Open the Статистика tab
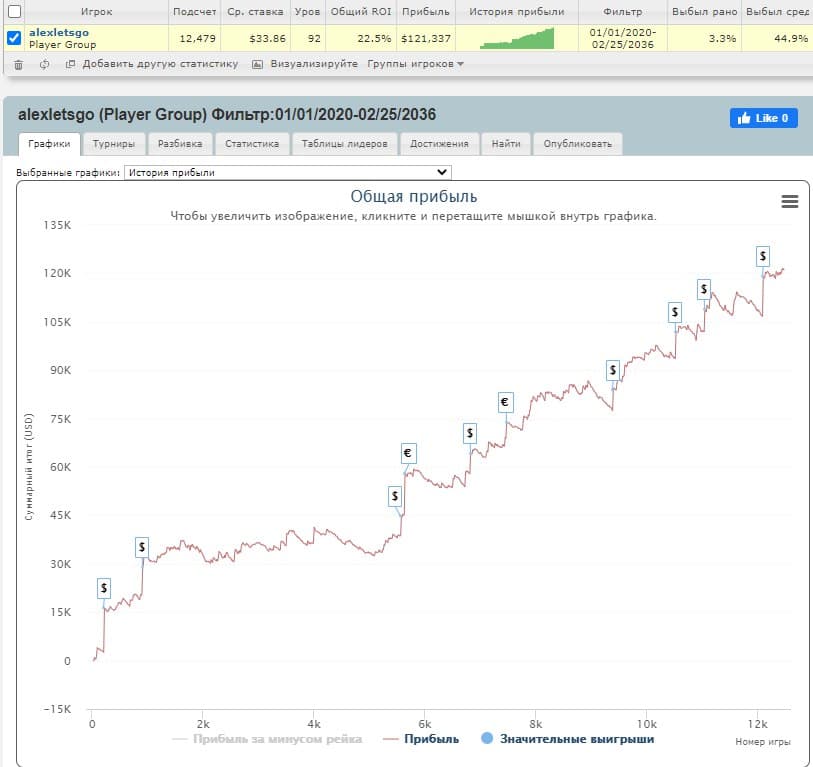 [x=252, y=144]
